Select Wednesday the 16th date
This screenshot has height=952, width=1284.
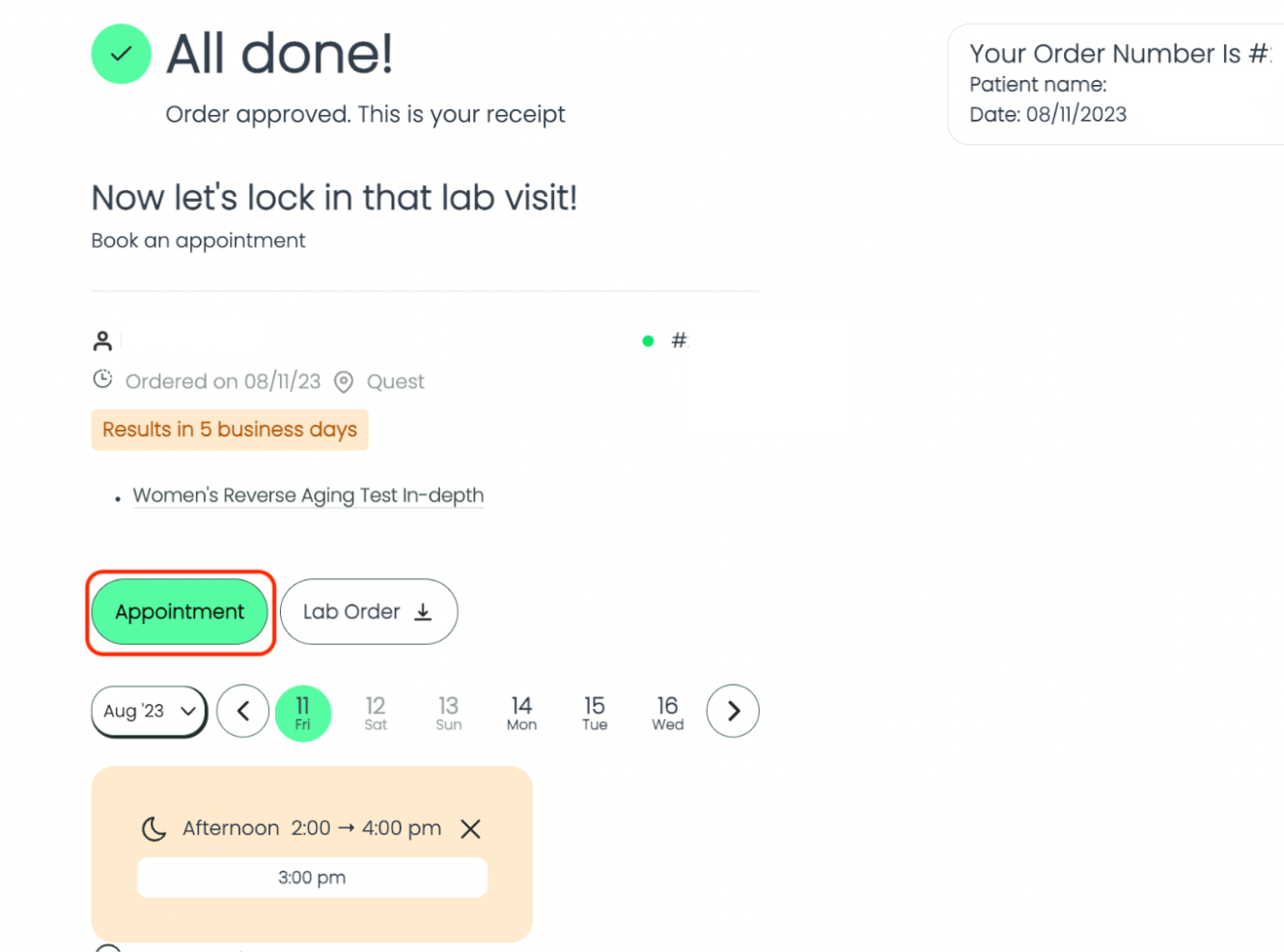tap(668, 714)
